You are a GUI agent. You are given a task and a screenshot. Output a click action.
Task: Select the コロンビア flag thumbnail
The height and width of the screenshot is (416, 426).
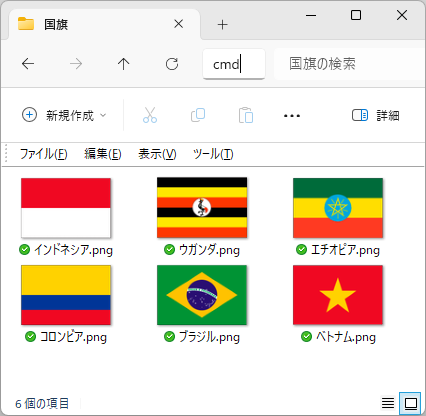pos(66,295)
